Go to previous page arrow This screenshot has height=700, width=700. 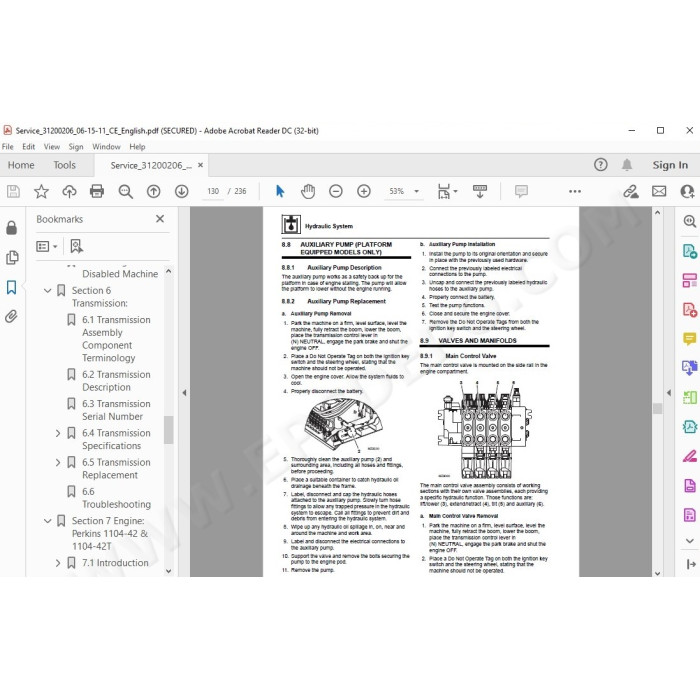pyautogui.click(x=154, y=192)
